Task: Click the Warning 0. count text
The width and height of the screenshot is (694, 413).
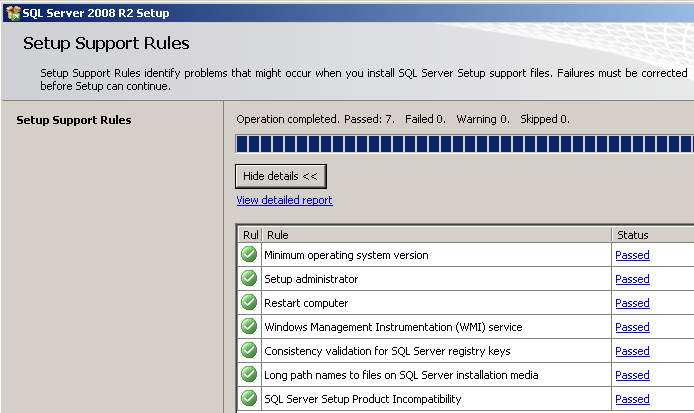Action: pos(483,119)
